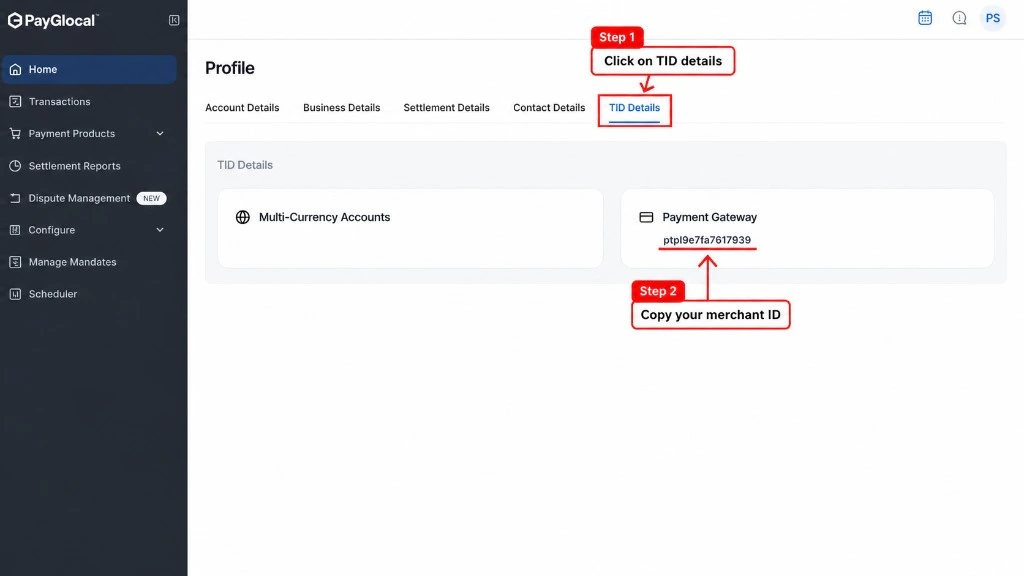Click the globe icon for Multi-Currency Accounts

click(x=242, y=217)
